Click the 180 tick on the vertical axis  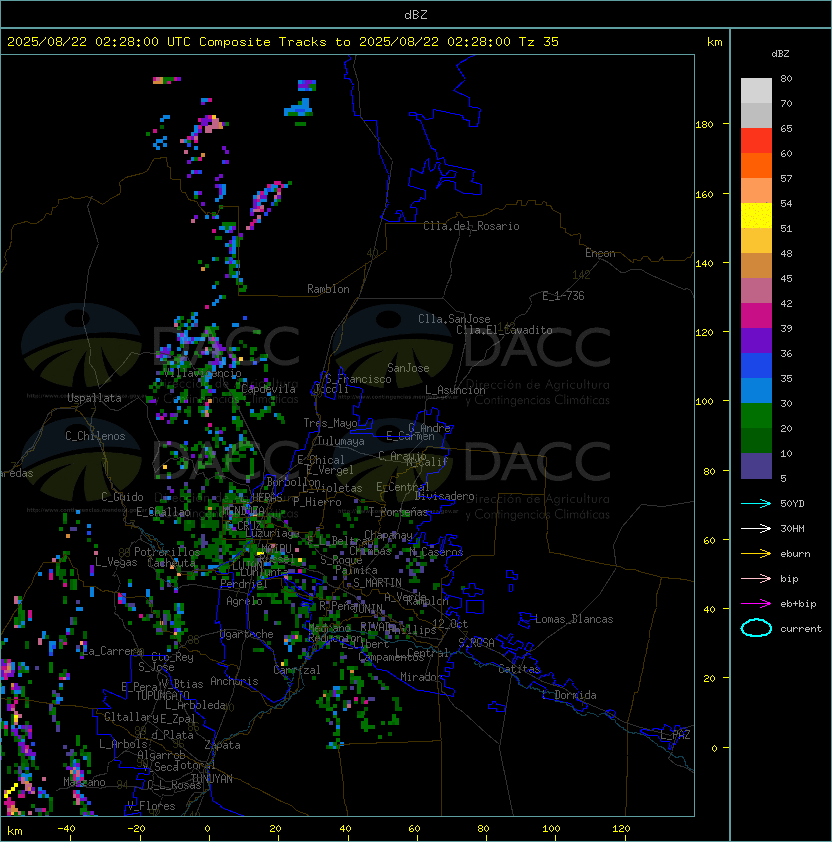coord(704,125)
